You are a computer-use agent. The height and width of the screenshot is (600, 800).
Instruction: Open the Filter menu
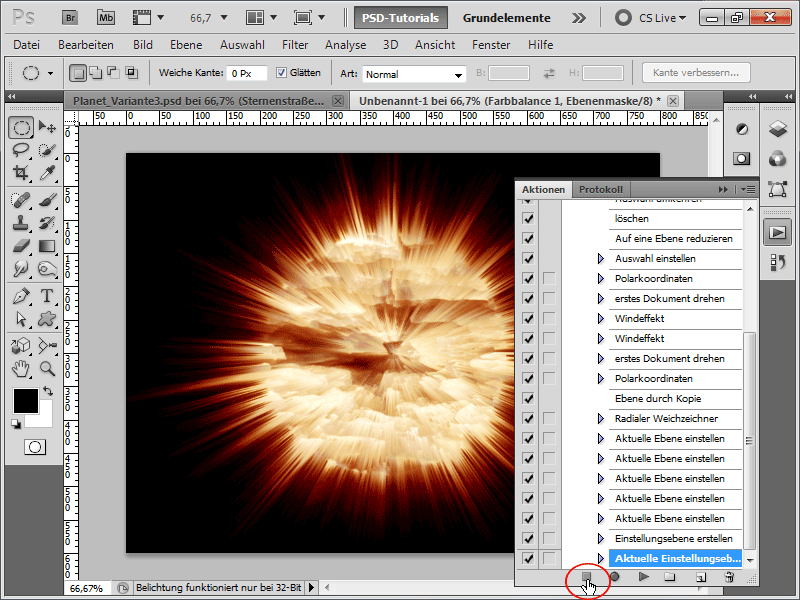point(295,45)
